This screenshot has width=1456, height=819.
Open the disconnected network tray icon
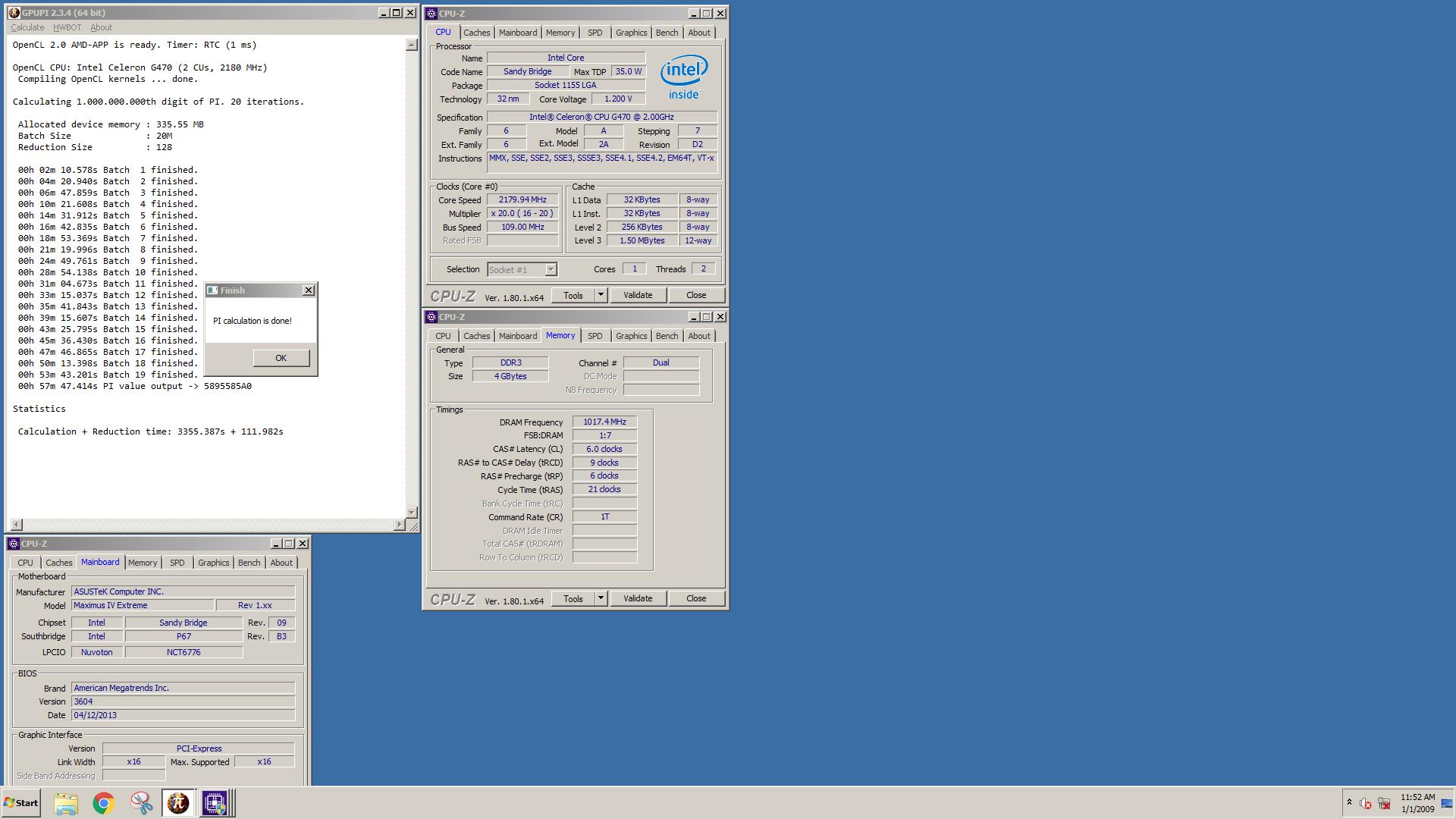[1384, 803]
